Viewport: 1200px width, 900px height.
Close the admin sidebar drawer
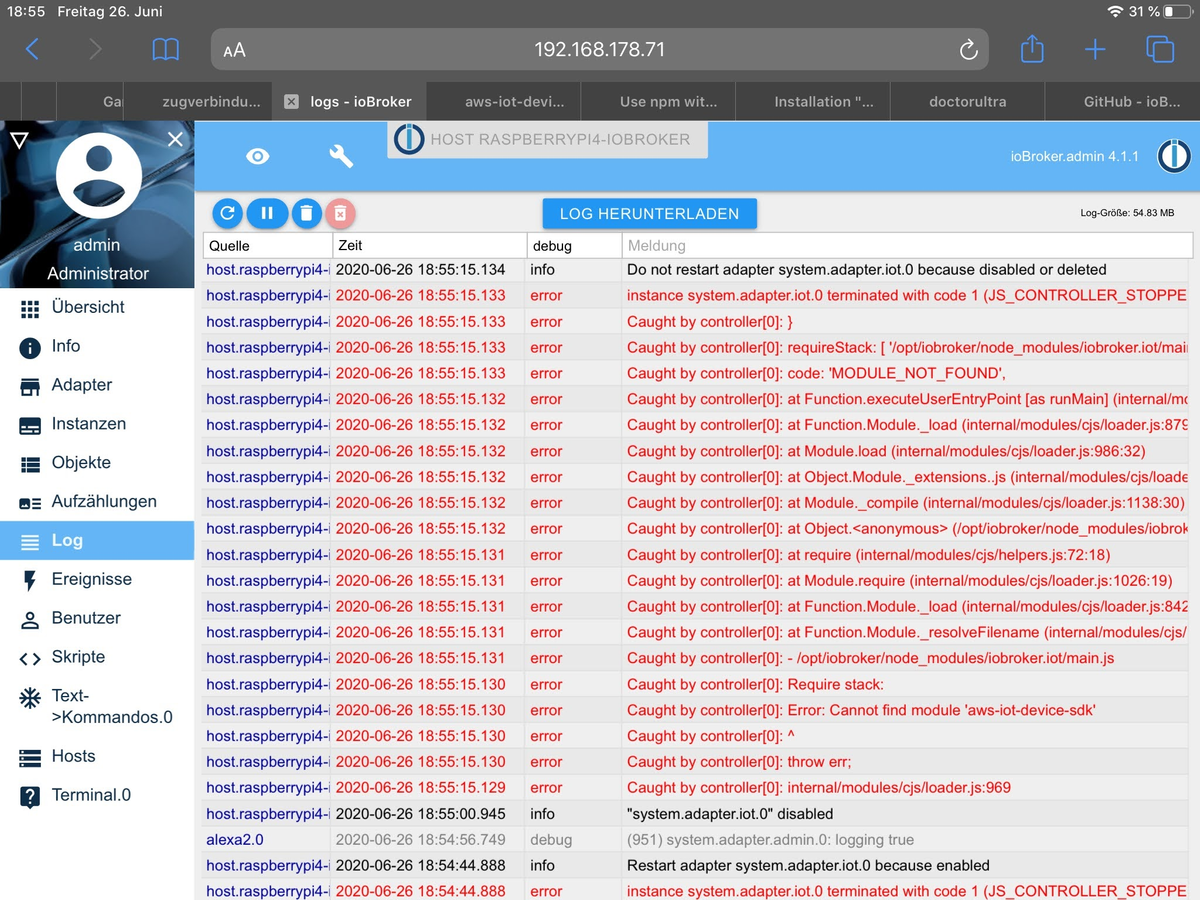[175, 140]
